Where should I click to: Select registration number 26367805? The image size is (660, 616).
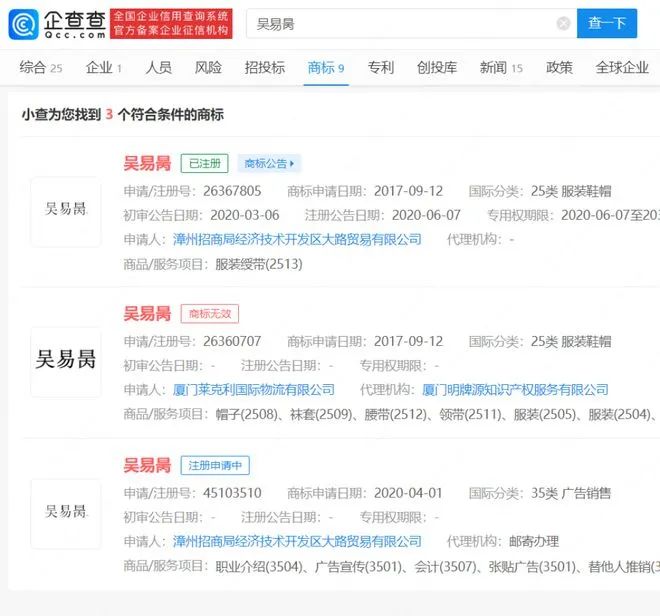click(232, 191)
